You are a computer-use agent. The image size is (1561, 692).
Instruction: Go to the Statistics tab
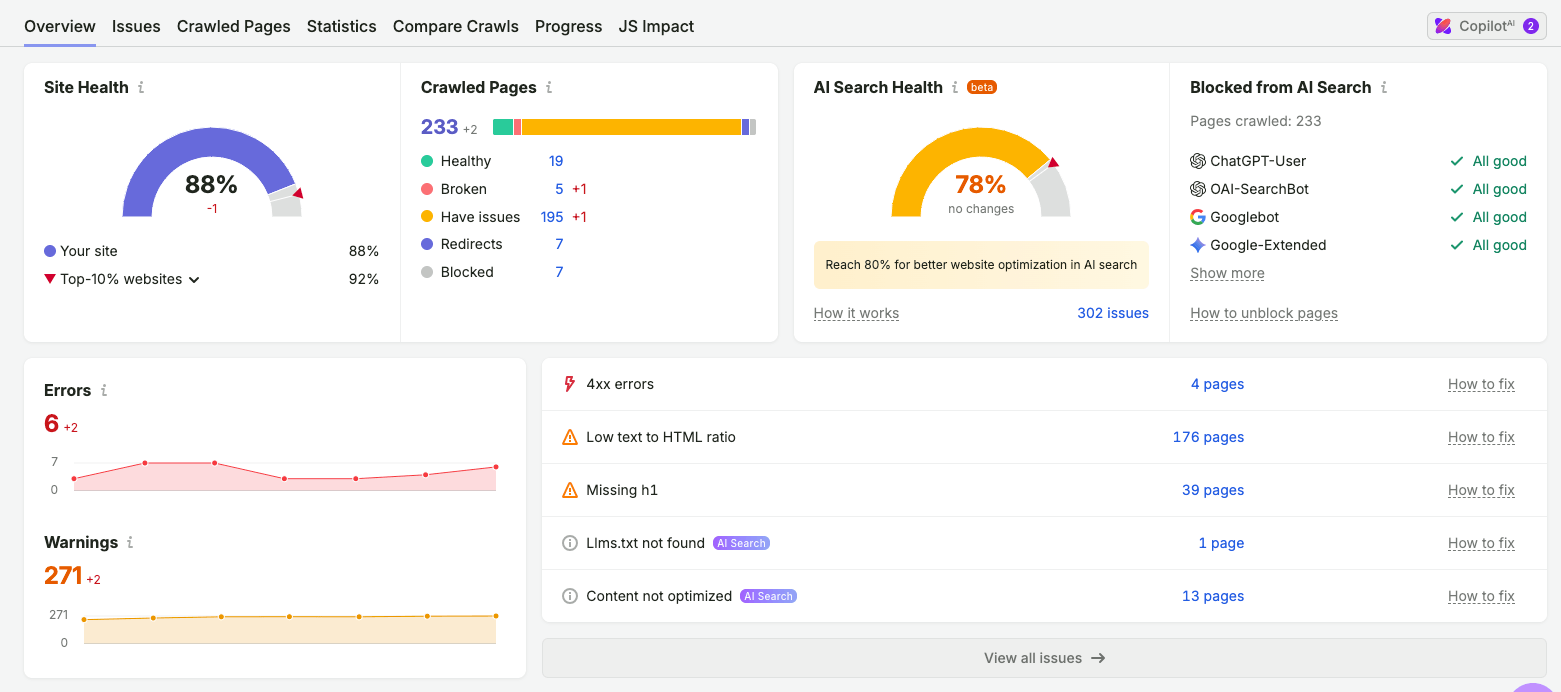point(342,26)
